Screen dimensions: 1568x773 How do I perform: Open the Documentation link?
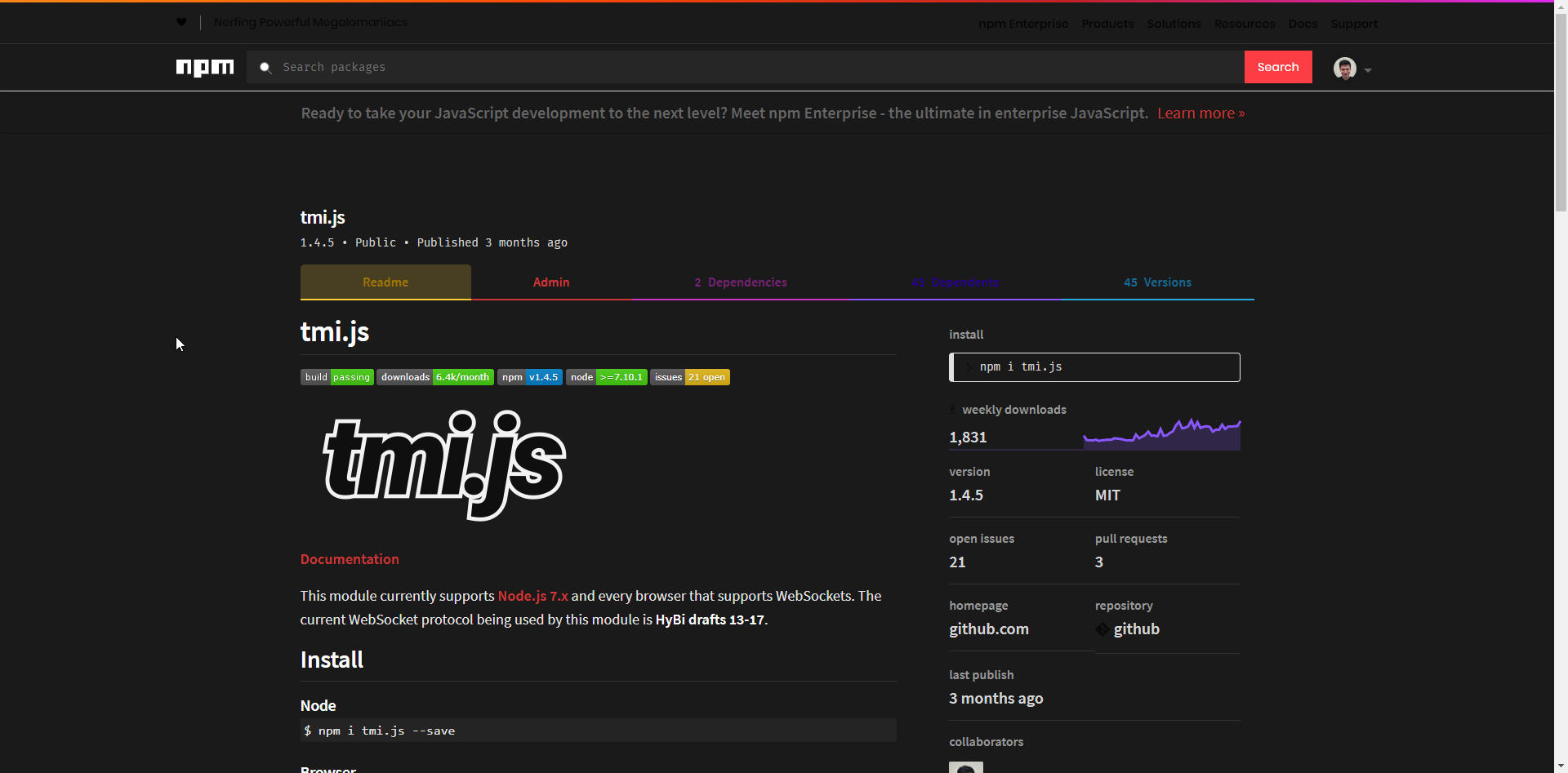pos(350,559)
